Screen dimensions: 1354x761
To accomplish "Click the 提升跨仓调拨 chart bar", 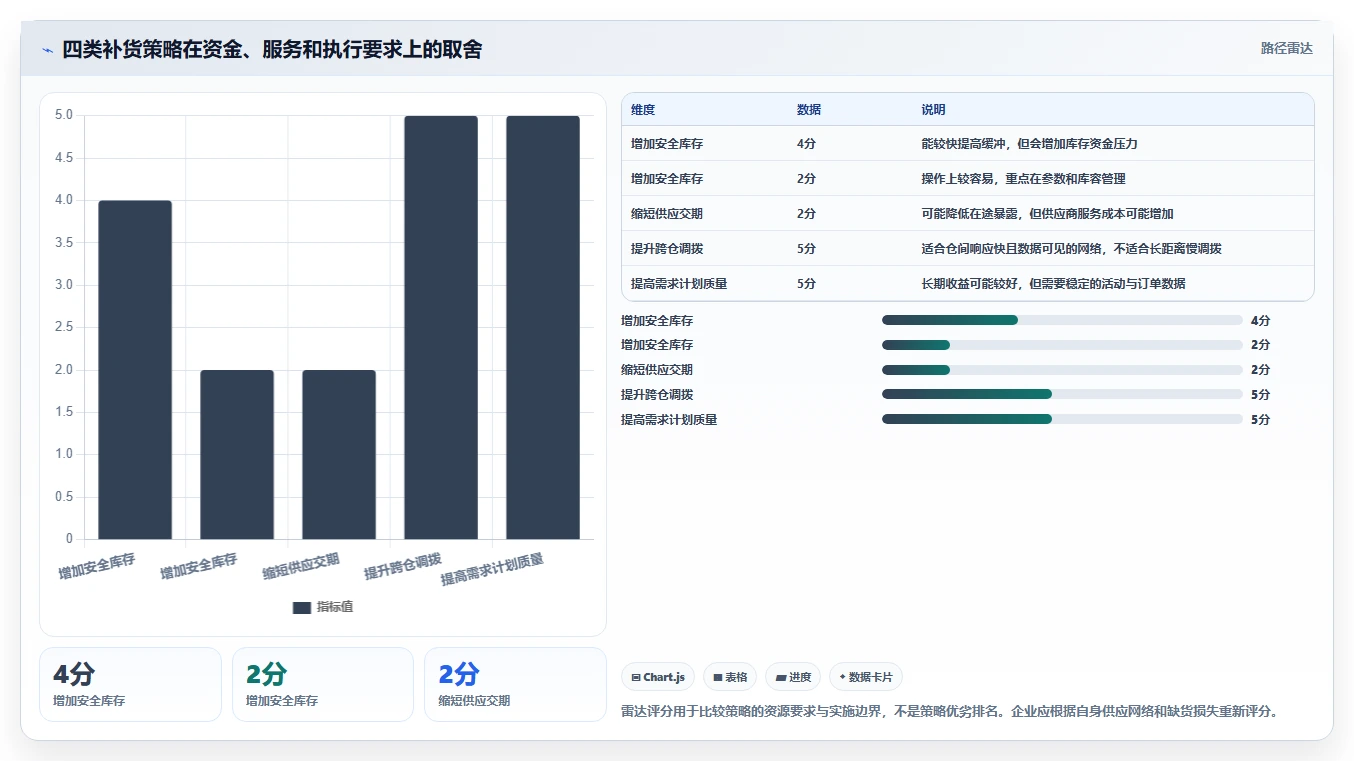I will pos(441,328).
